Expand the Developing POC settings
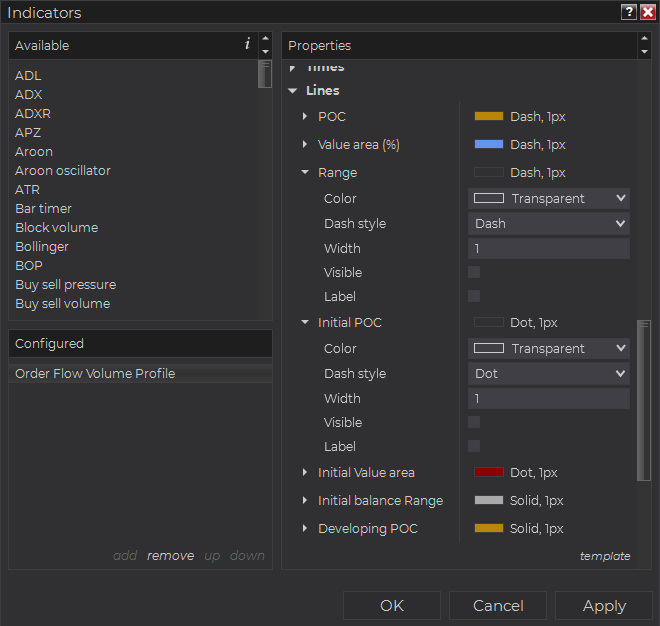Screen dimensions: 660x626 pyautogui.click(x=305, y=529)
